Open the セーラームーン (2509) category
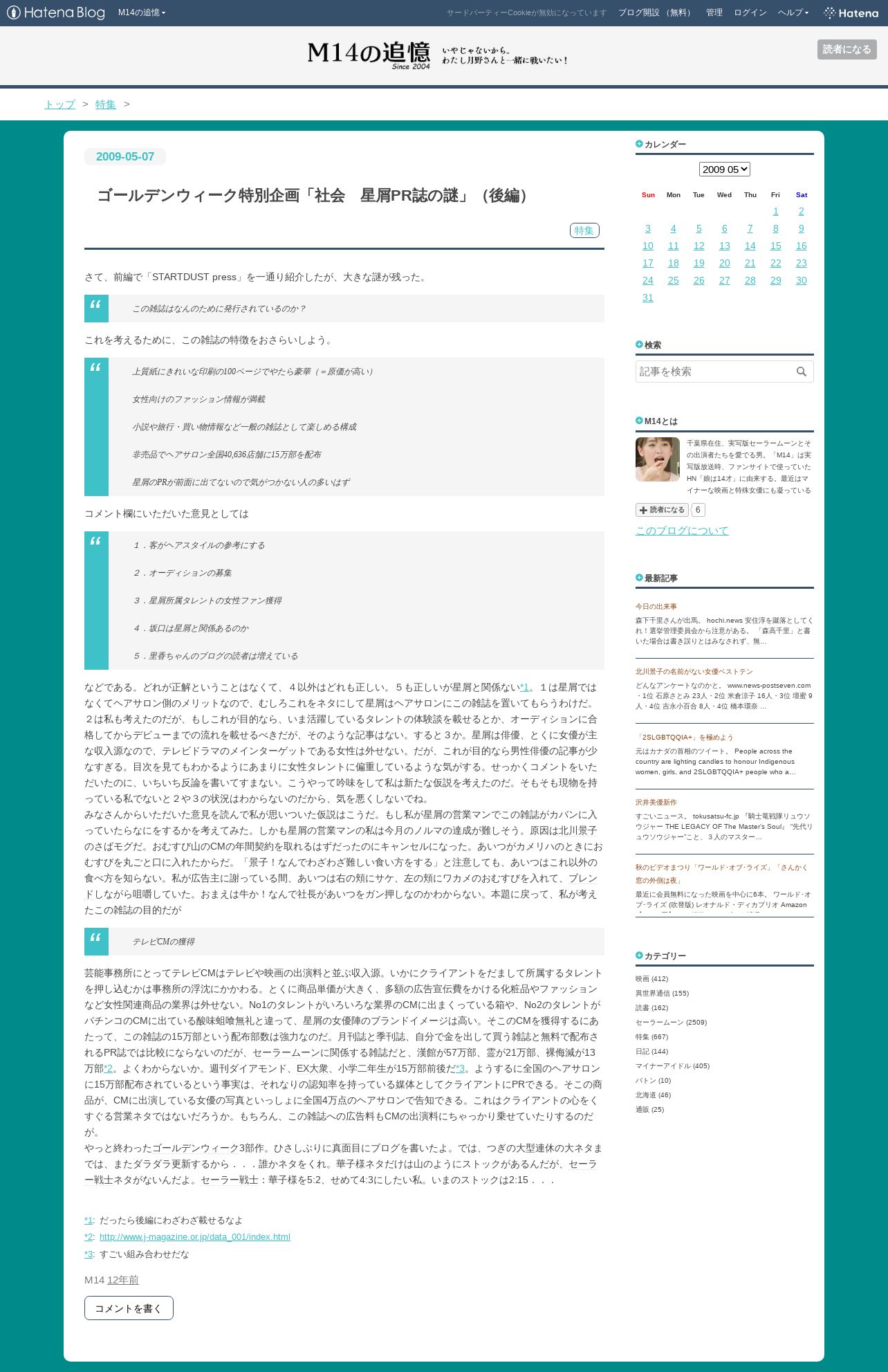This screenshot has height=1372, width=888. pyautogui.click(x=671, y=1022)
